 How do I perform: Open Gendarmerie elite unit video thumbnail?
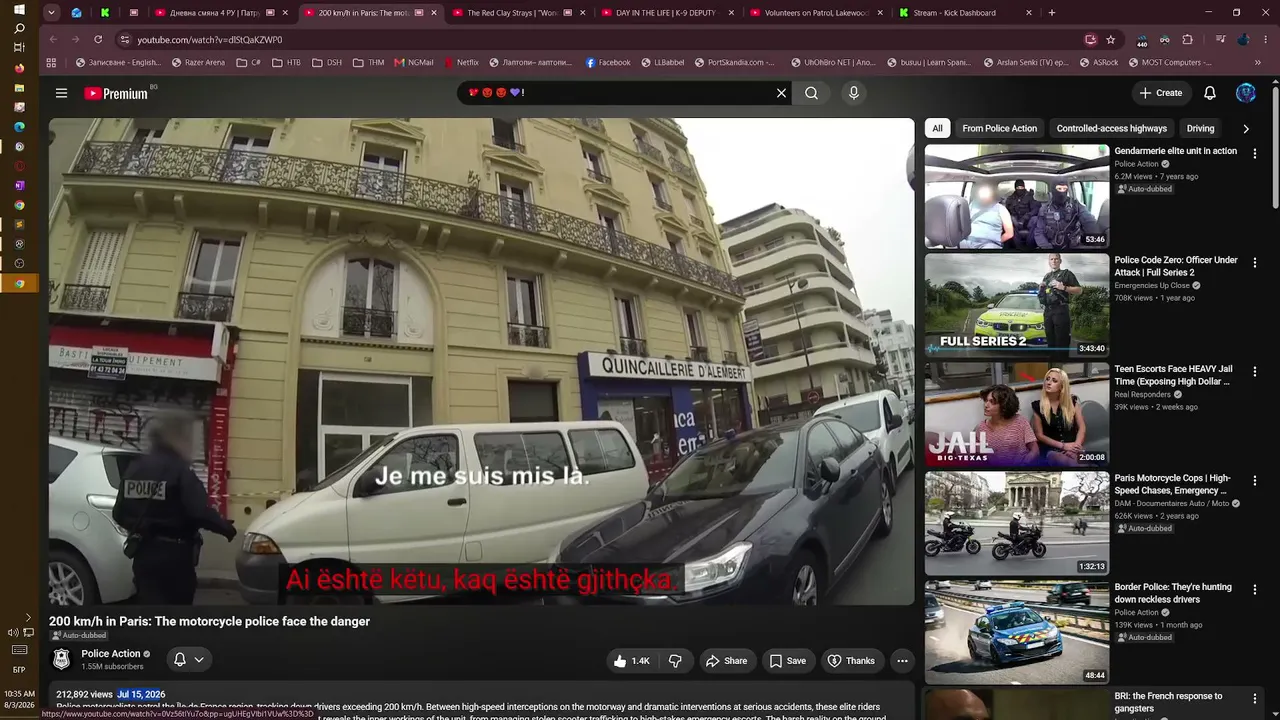(x=1017, y=196)
